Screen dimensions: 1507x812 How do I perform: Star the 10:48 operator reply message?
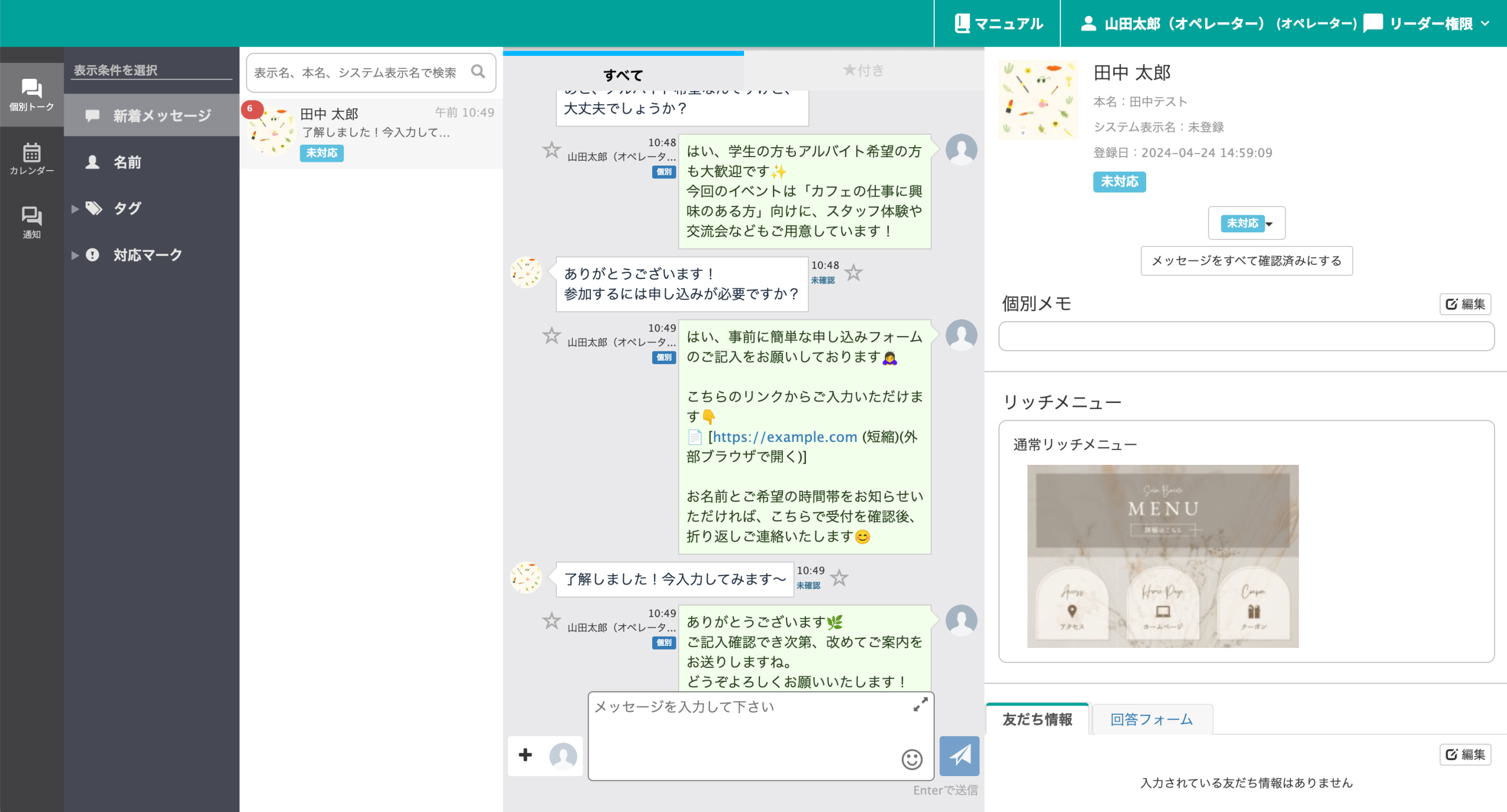[x=551, y=150]
